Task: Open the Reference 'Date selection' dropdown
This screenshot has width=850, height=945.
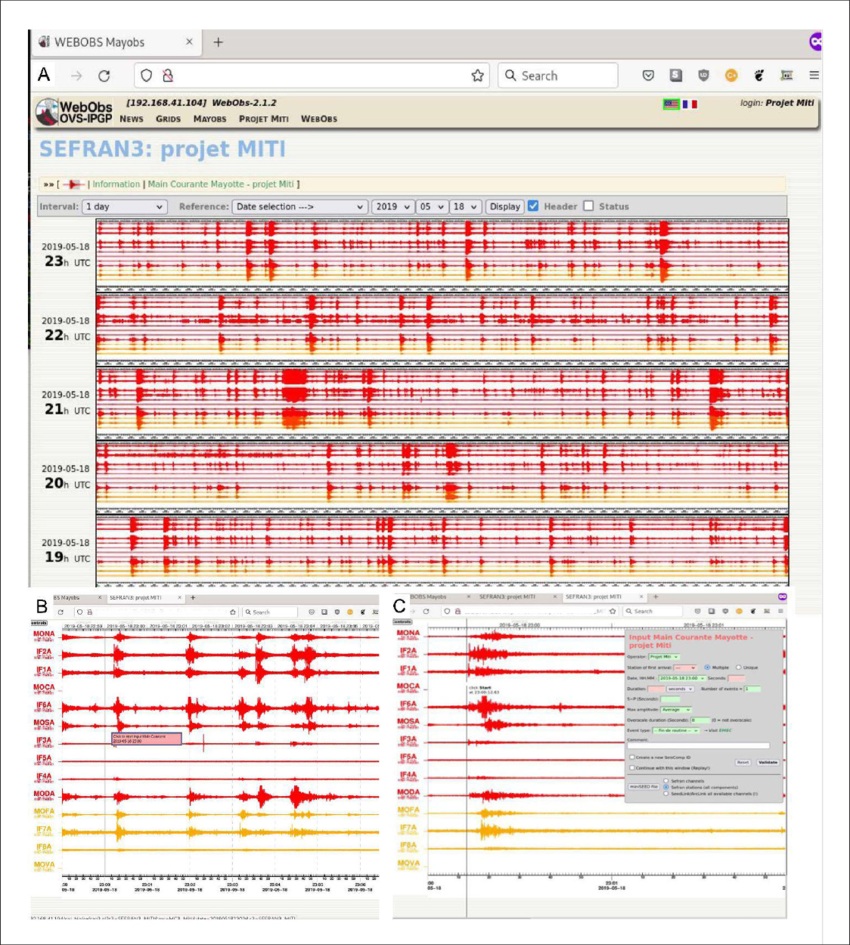Action: tap(299, 206)
